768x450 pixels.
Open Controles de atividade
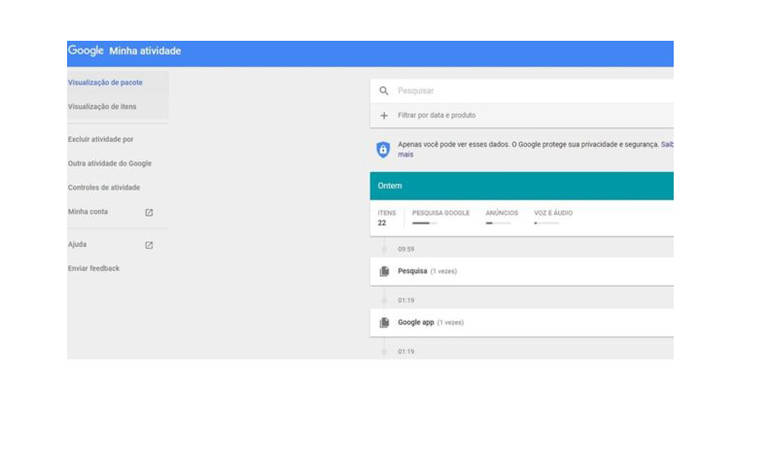click(x=104, y=188)
